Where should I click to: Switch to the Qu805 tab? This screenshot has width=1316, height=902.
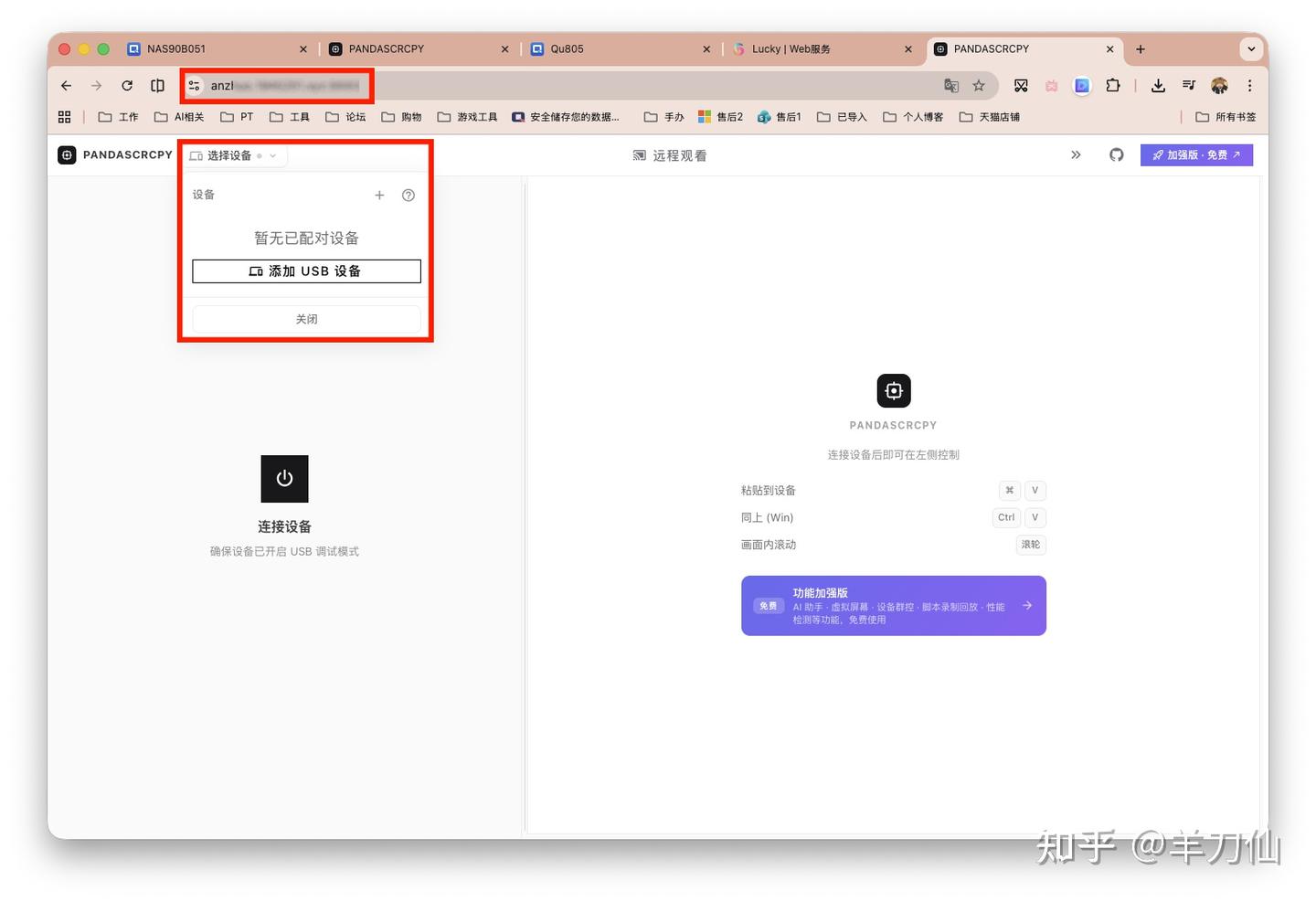click(x=621, y=49)
